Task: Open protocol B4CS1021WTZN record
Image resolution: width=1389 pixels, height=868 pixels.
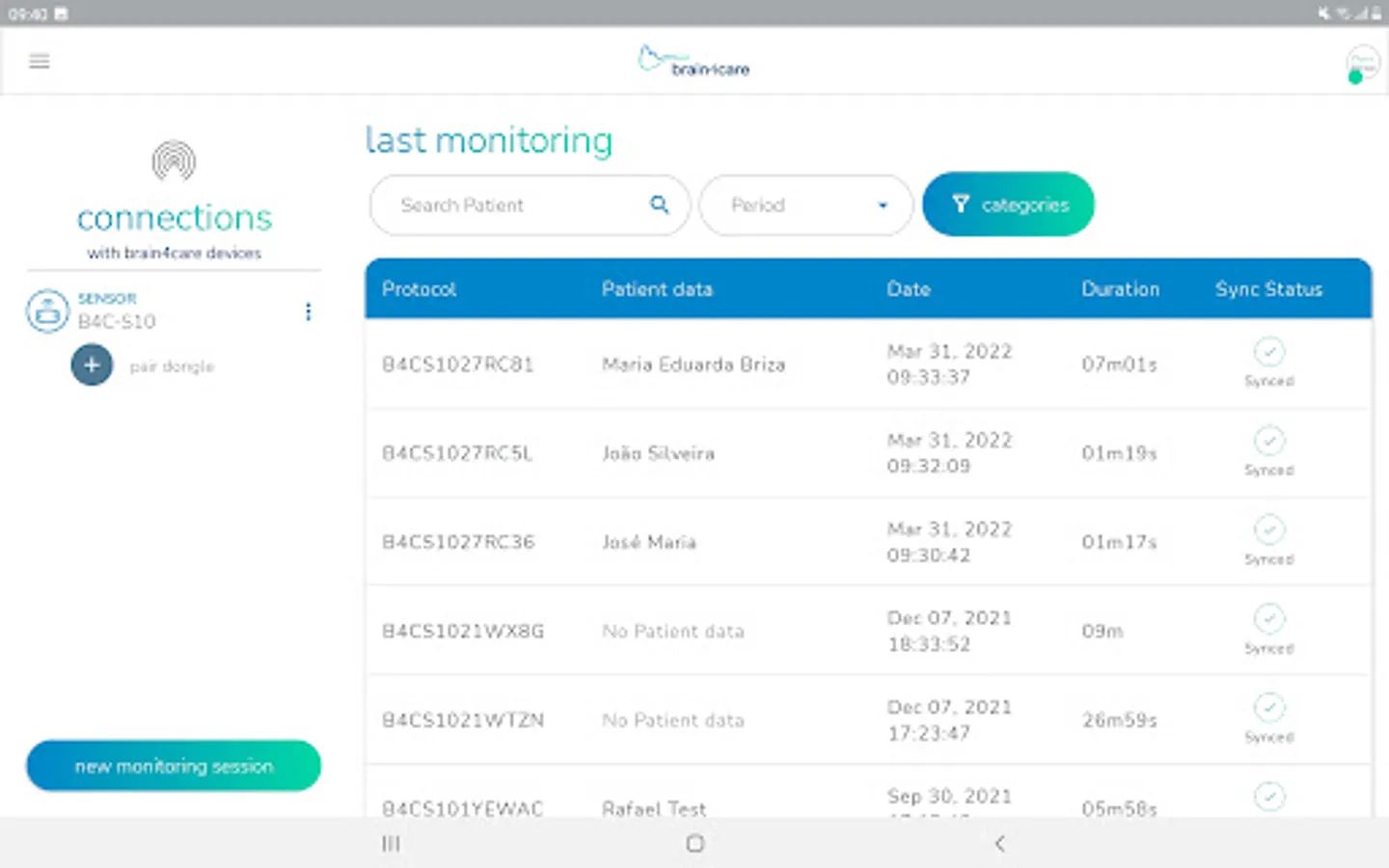Action: tap(463, 720)
